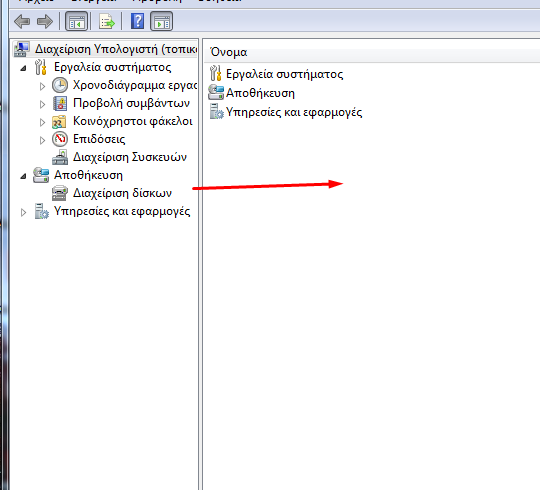Click the Export List toolbar icon
The height and width of the screenshot is (490, 540).
(x=107, y=21)
